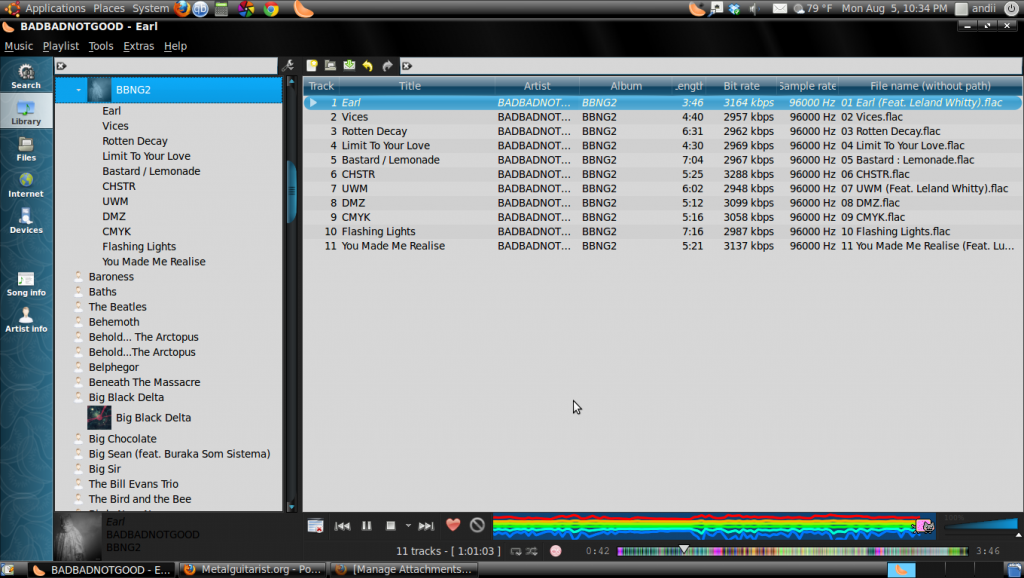
Task: Open the mail indicator icon
Action: click(780, 8)
